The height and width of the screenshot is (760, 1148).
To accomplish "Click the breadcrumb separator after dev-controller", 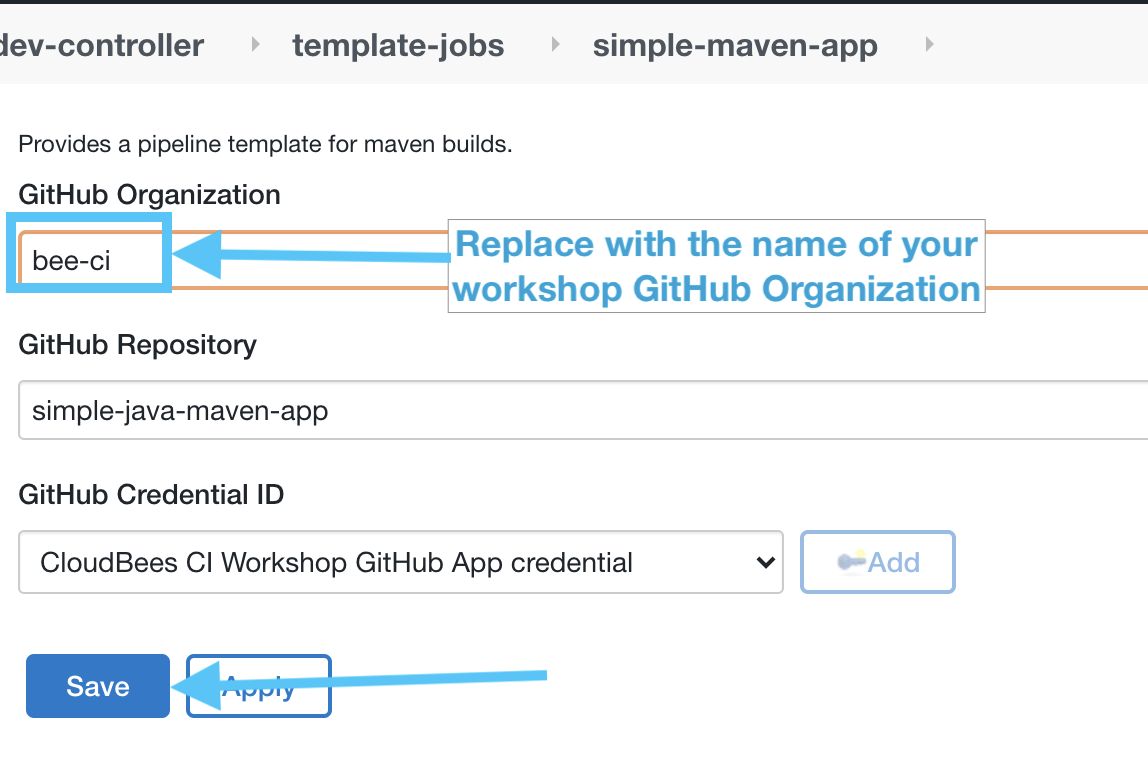I will 253,44.
